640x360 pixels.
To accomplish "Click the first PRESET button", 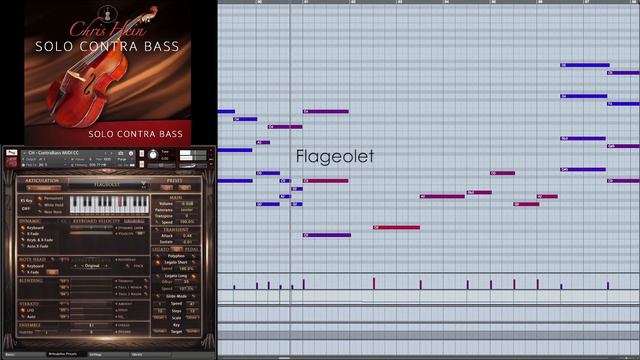I will click(x=166, y=187).
